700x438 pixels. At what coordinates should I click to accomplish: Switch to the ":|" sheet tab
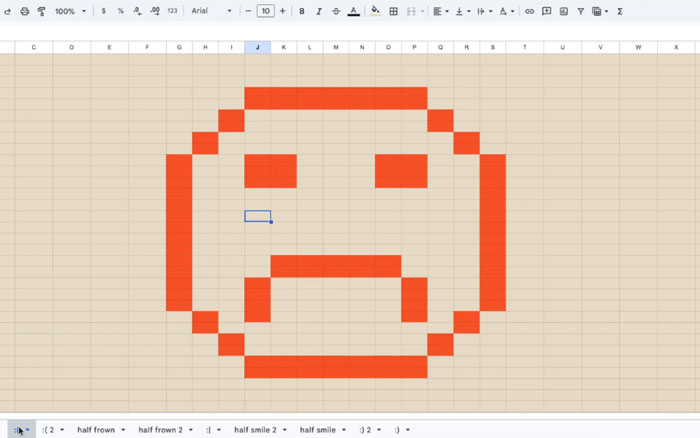point(208,430)
